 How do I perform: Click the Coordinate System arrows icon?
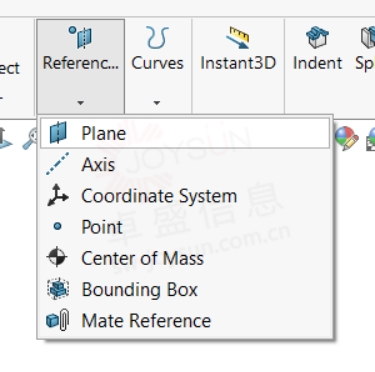[x=57, y=195]
